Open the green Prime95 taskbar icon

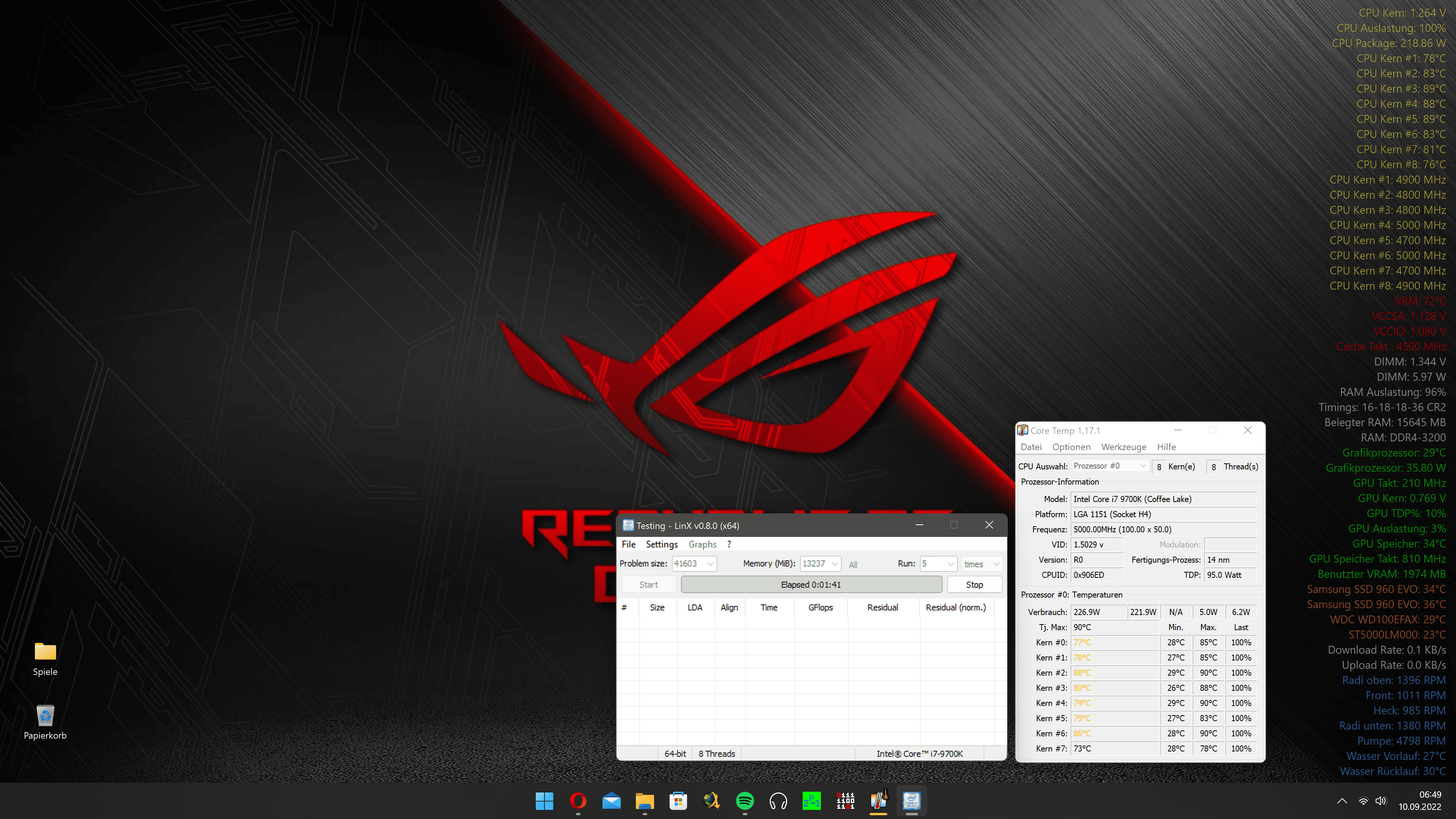tap(812, 800)
